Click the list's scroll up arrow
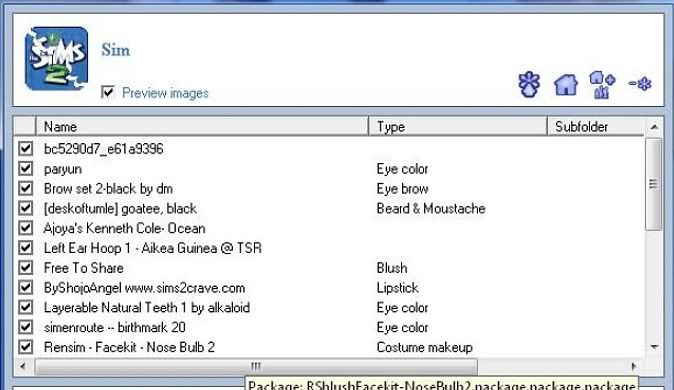Screen dimensions: 674x390 [654, 126]
